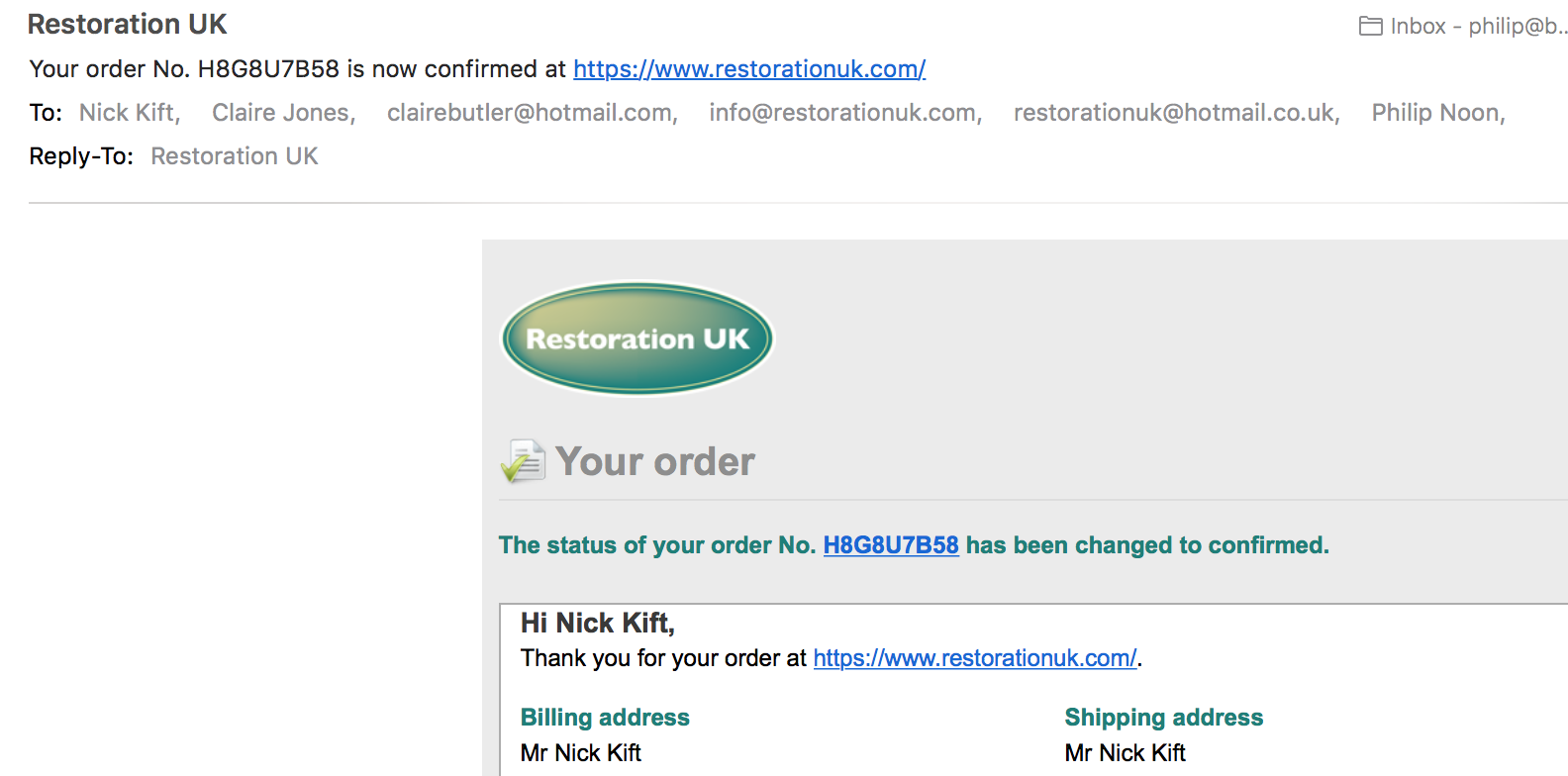Click 'Mr Nick Kift' under Shipping address
1568x776 pixels.
(1125, 753)
